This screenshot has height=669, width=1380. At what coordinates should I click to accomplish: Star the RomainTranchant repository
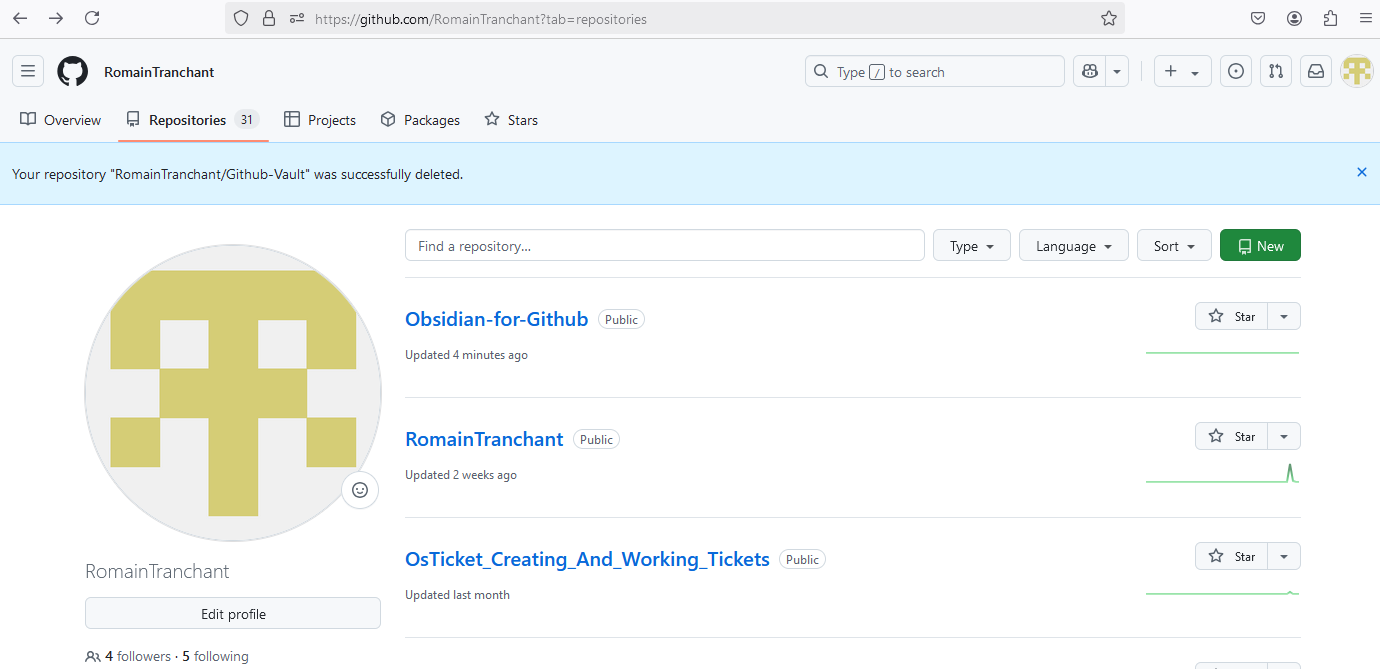(1232, 435)
